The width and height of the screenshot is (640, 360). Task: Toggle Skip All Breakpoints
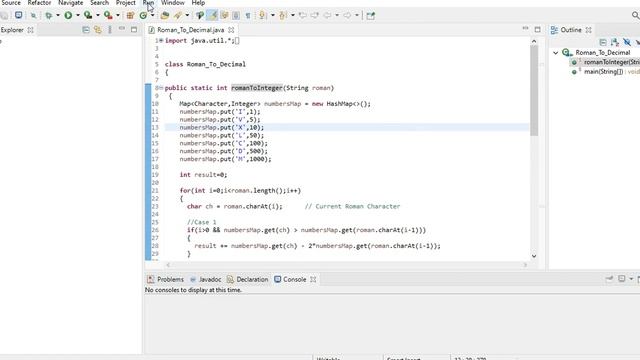[x=33, y=16]
